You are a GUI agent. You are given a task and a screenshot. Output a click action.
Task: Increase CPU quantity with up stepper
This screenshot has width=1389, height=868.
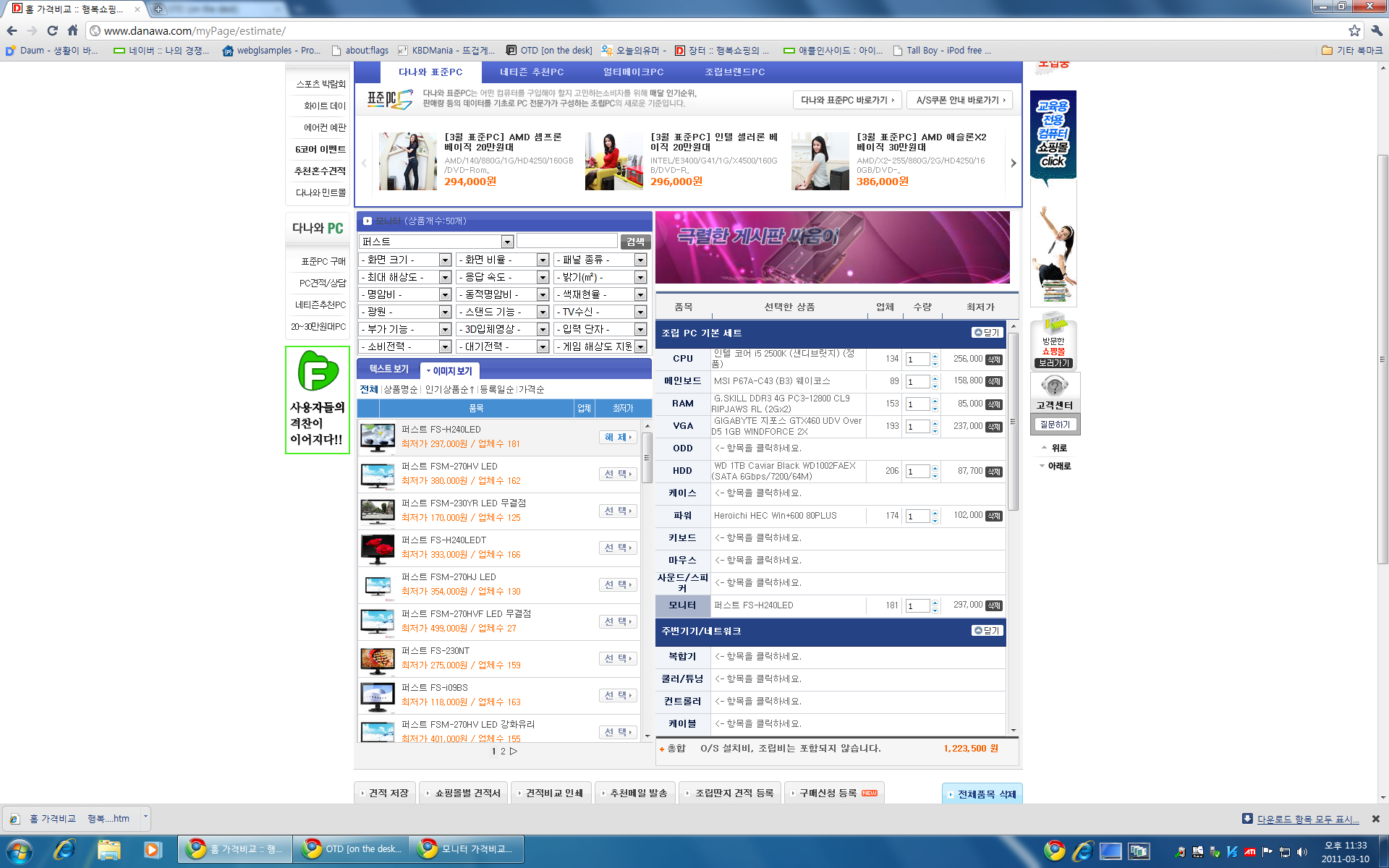tap(935, 356)
